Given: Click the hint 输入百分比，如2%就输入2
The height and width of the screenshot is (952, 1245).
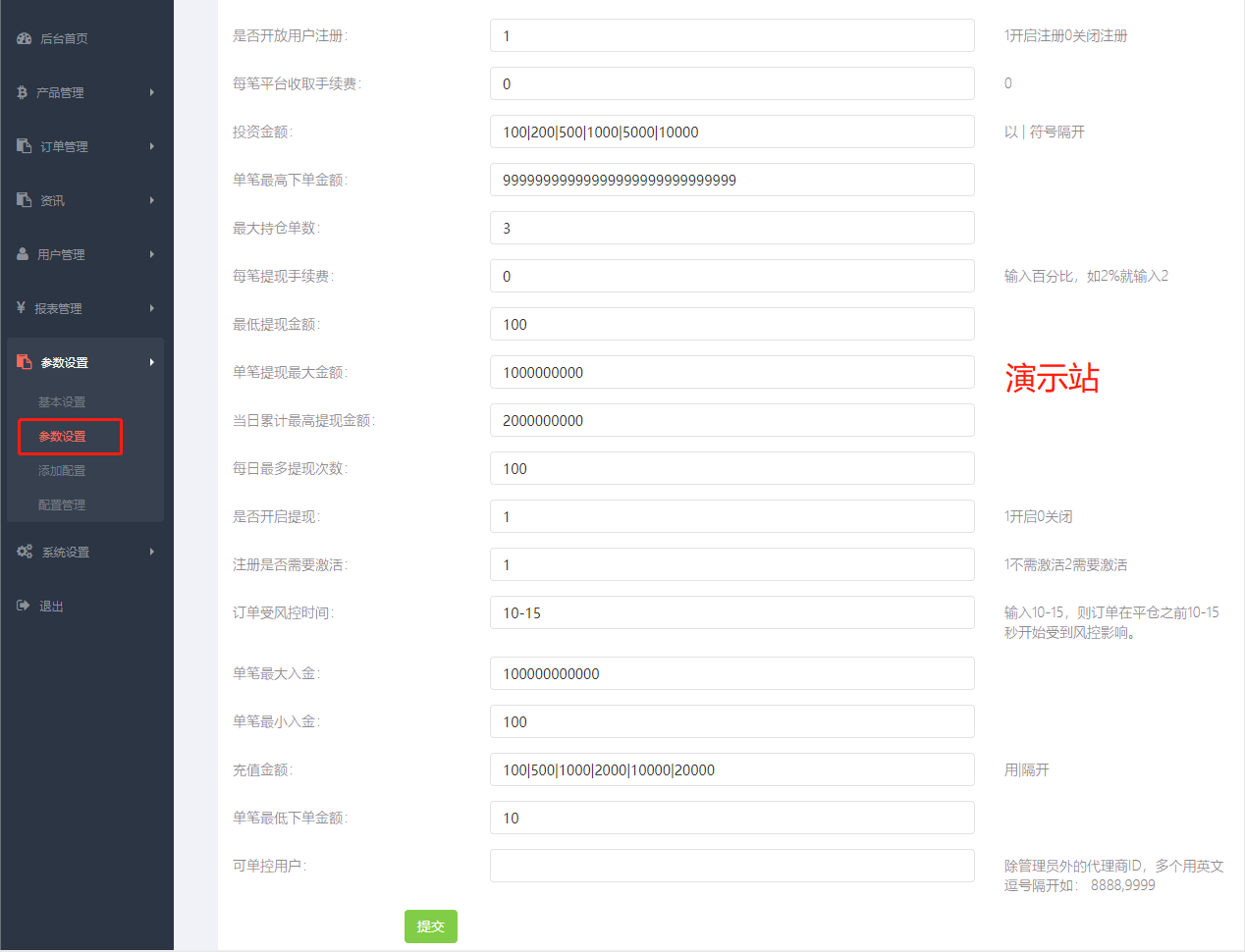Looking at the screenshot, I should coord(1086,277).
